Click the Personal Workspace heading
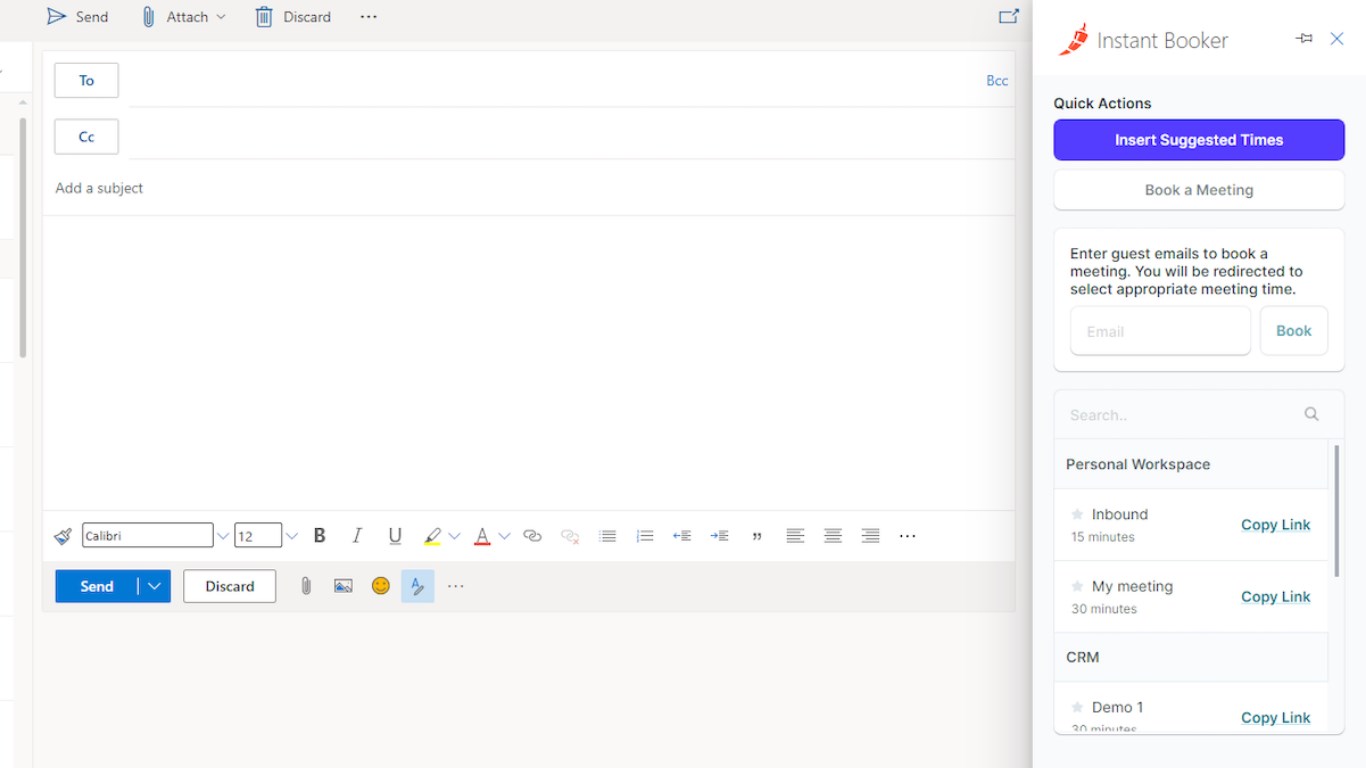This screenshot has width=1366, height=768. pos(1138,464)
